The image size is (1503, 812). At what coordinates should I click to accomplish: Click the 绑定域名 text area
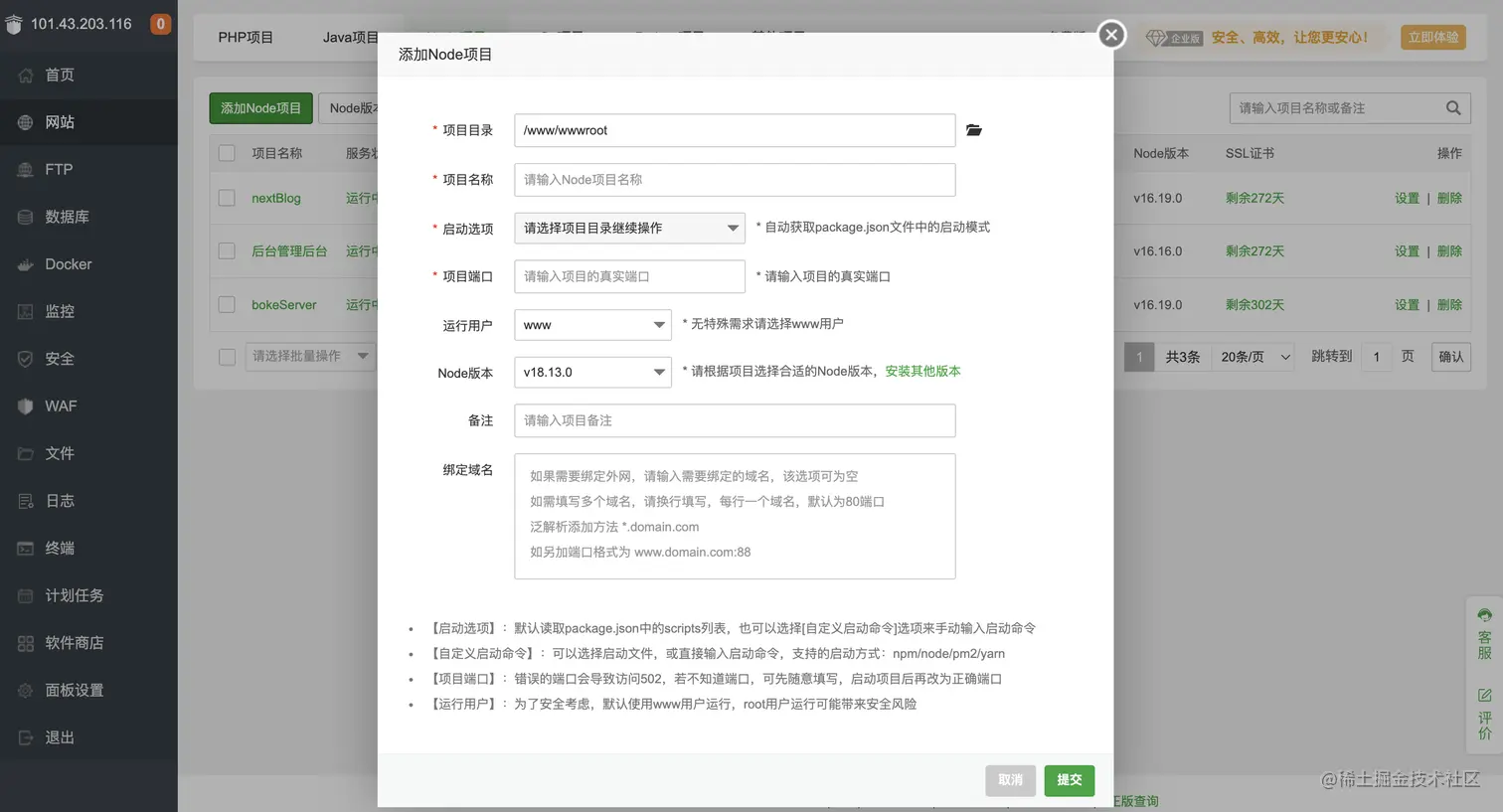[735, 517]
